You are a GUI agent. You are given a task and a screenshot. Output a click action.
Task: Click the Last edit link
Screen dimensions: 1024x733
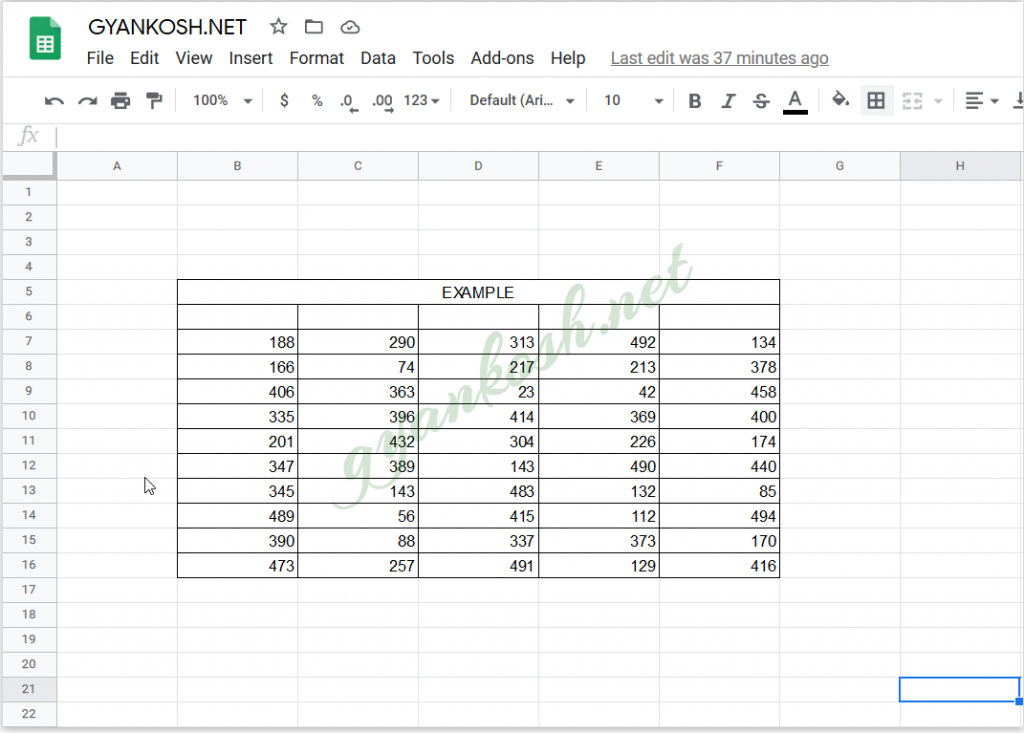coord(719,58)
